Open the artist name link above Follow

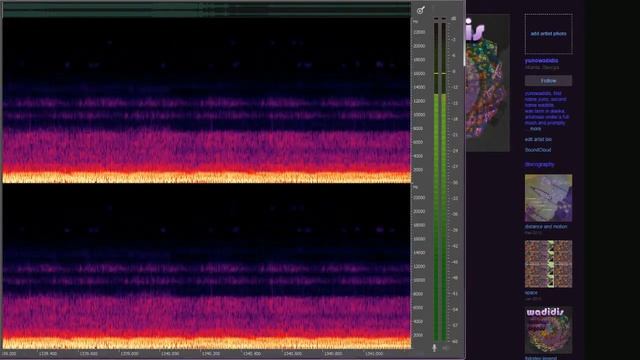[542, 60]
